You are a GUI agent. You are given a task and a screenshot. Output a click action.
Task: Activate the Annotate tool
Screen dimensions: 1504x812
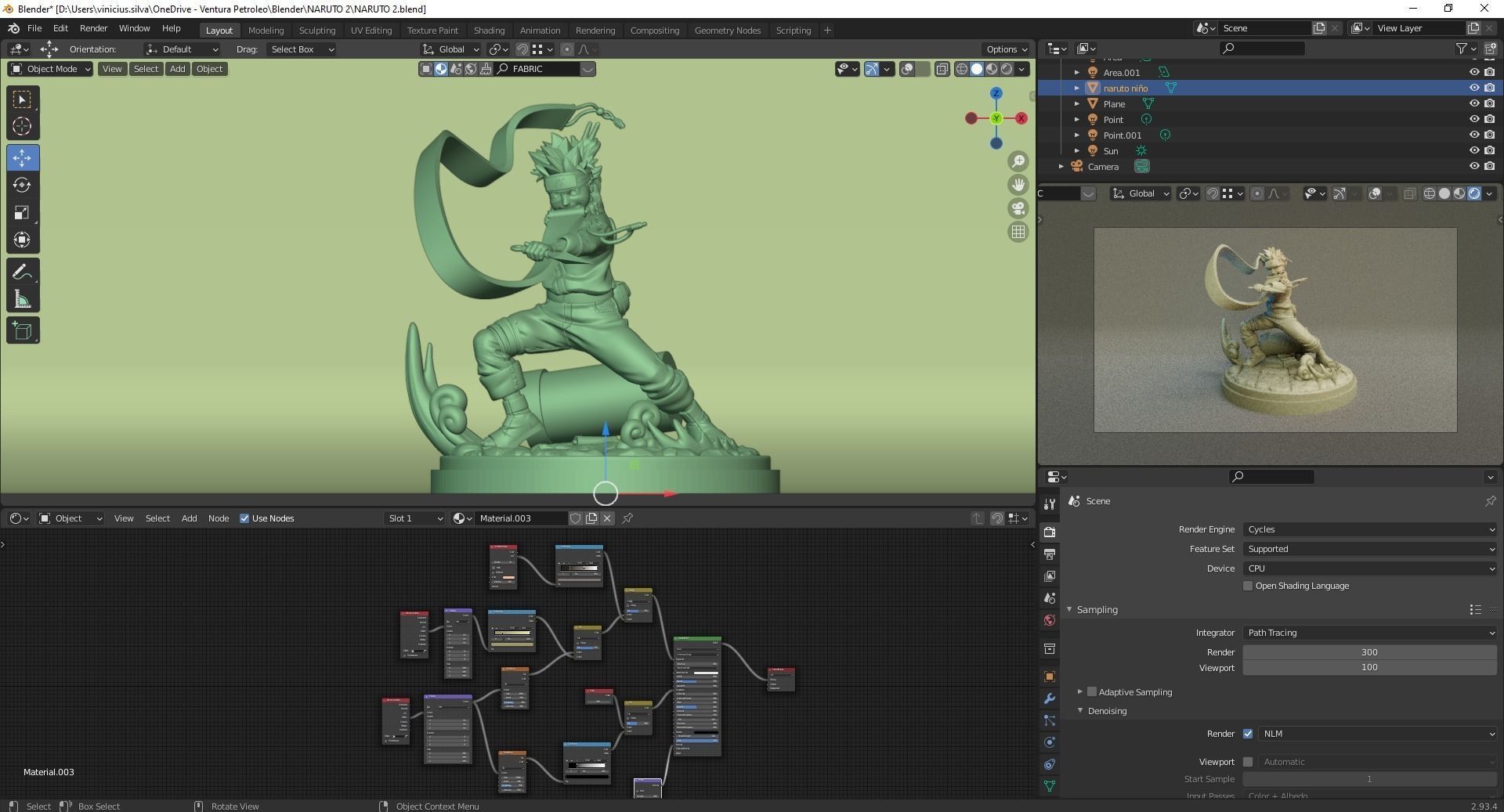pyautogui.click(x=22, y=272)
